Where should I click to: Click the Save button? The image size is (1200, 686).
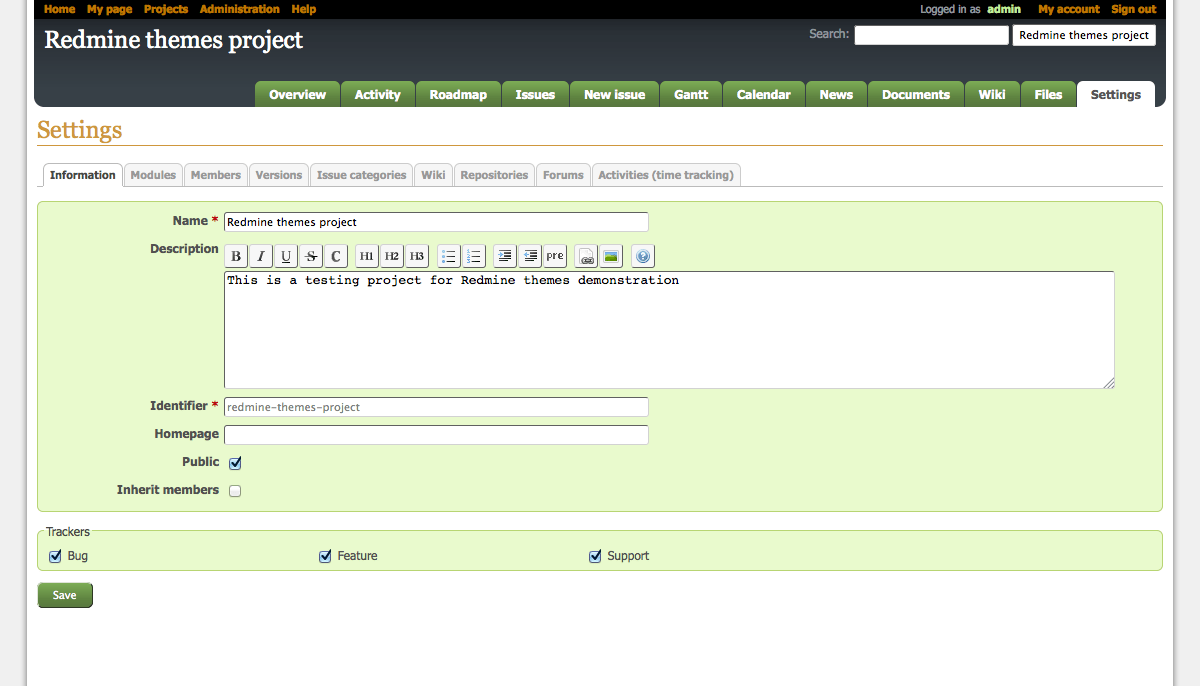[x=65, y=595]
